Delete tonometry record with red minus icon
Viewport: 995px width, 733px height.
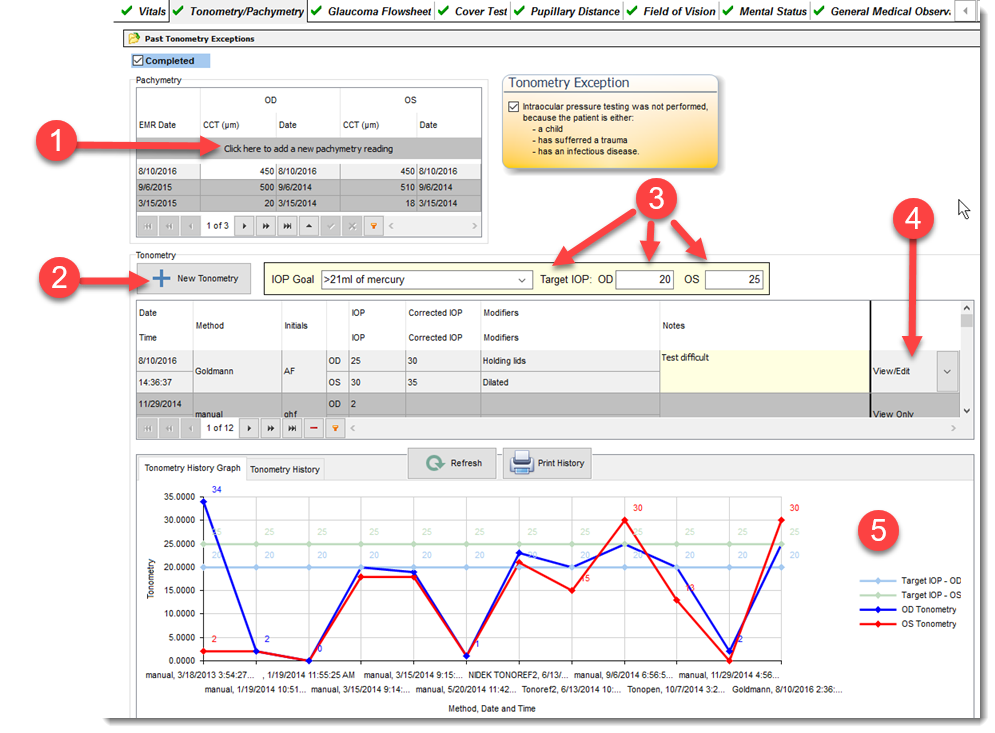tap(313, 428)
